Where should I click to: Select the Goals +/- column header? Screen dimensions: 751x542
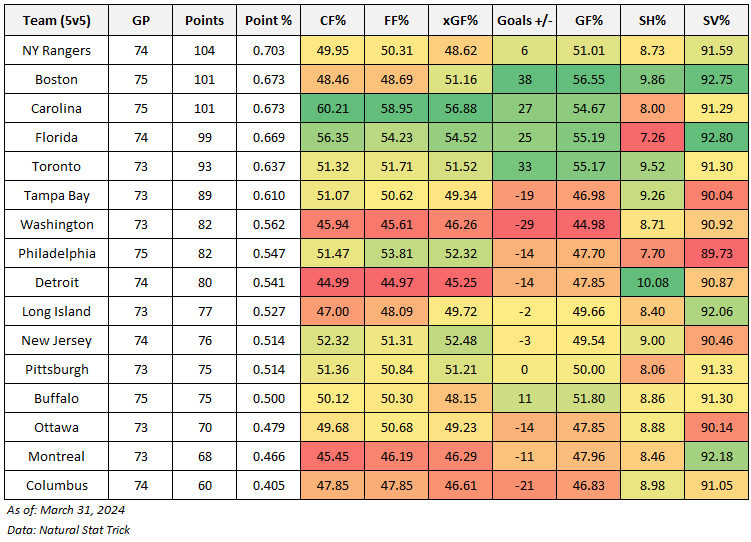524,20
